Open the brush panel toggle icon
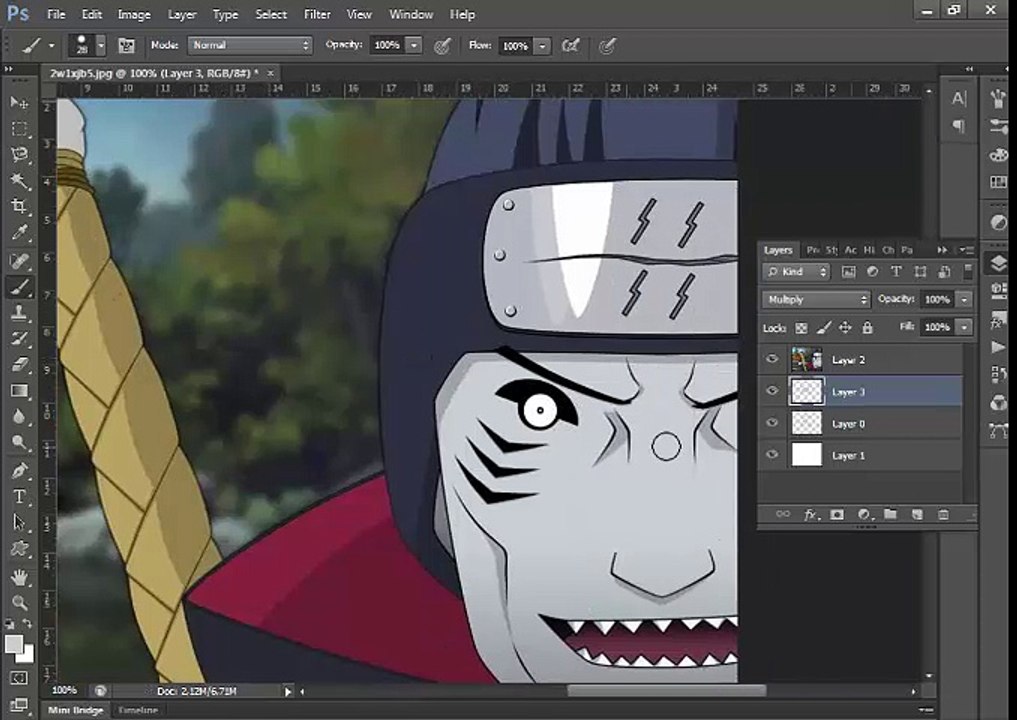Image resolution: width=1017 pixels, height=720 pixels. tap(126, 45)
